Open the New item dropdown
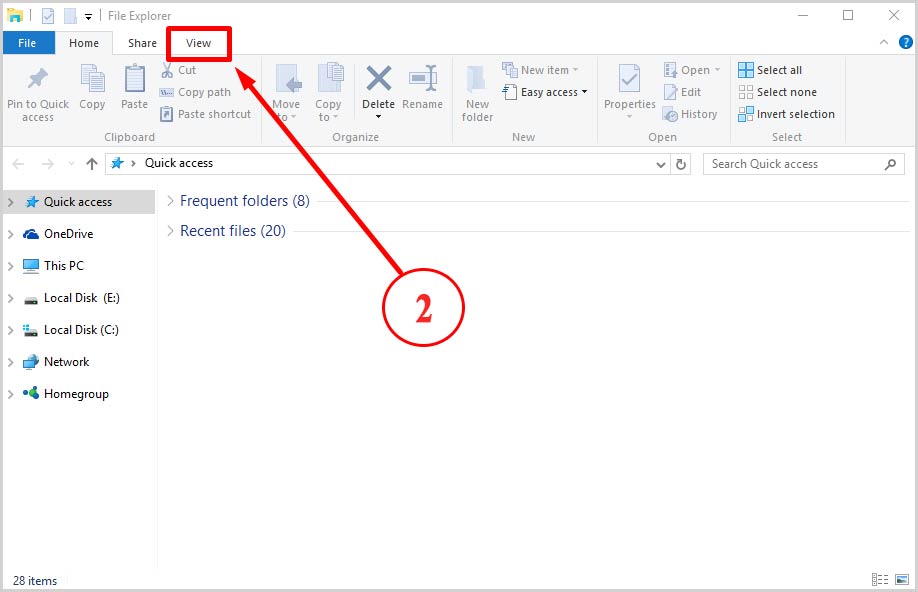Image resolution: width=918 pixels, height=592 pixels. tap(542, 69)
